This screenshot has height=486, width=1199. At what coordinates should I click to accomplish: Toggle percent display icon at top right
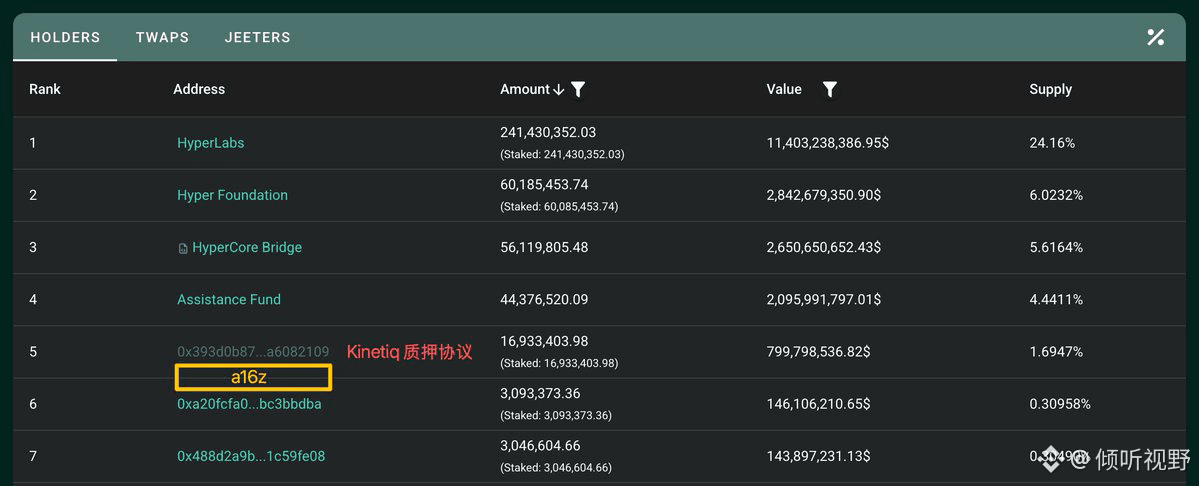pyautogui.click(x=1155, y=37)
